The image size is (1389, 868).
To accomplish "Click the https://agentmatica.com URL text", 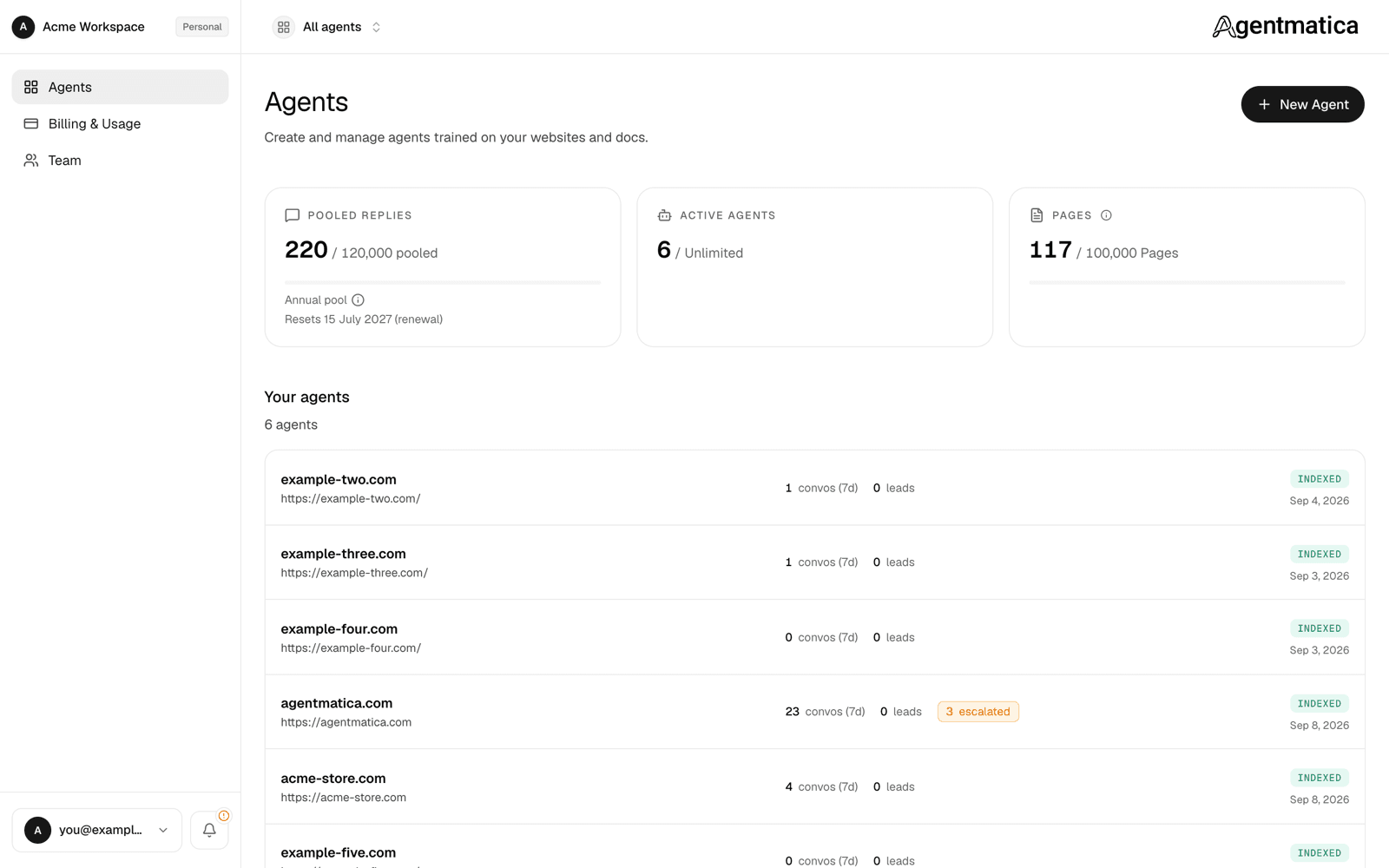I will pyautogui.click(x=346, y=722).
